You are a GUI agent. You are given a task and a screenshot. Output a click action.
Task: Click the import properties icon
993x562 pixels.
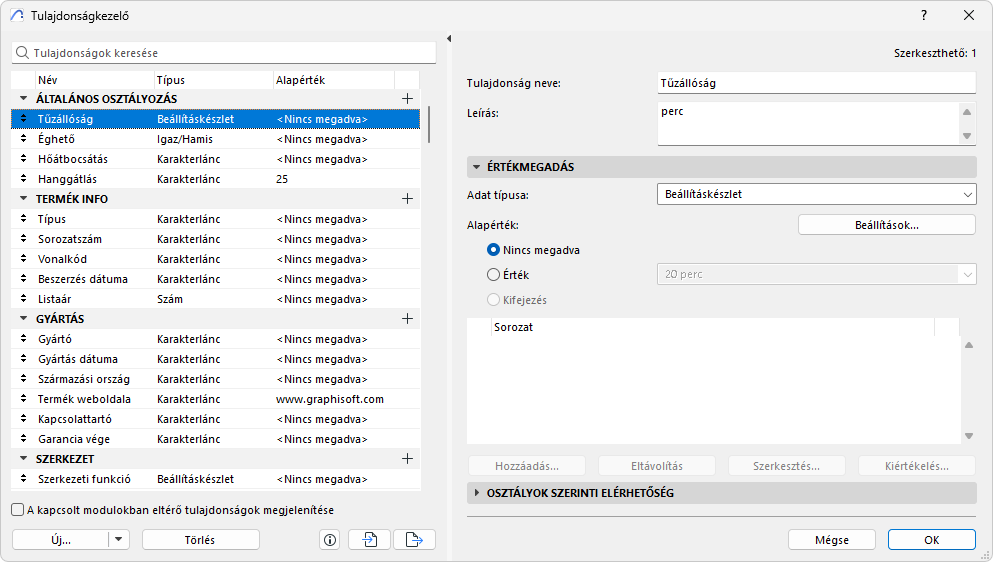click(x=370, y=540)
